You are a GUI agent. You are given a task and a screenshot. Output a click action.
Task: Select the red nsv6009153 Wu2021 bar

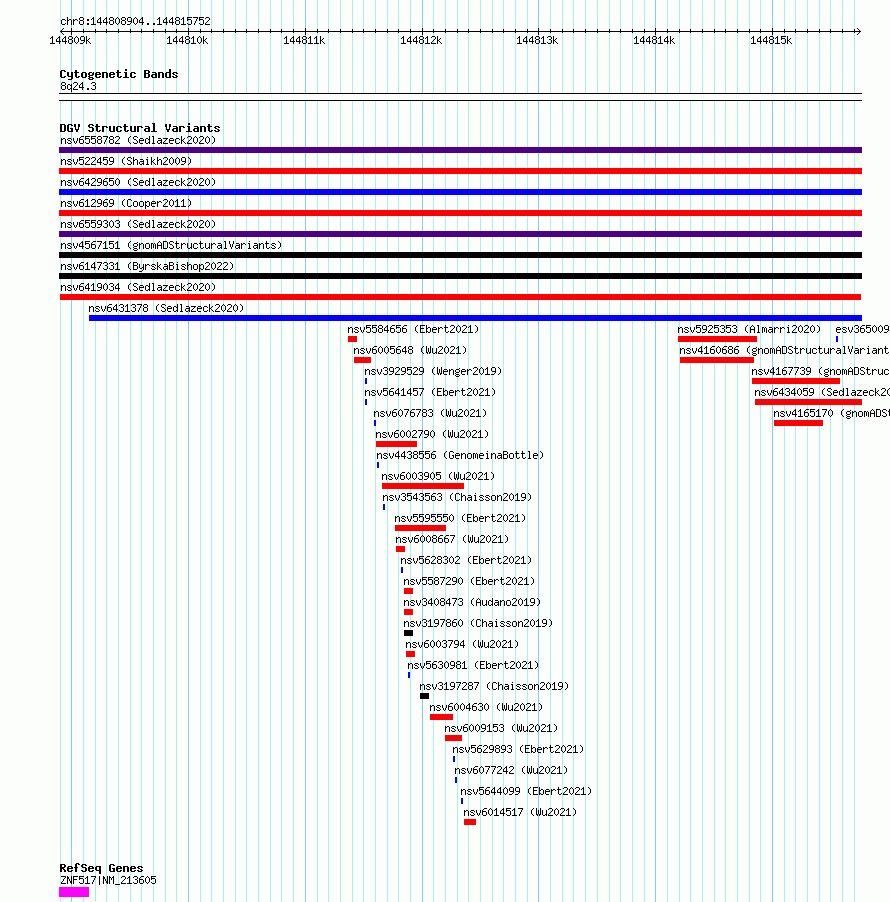[x=453, y=738]
